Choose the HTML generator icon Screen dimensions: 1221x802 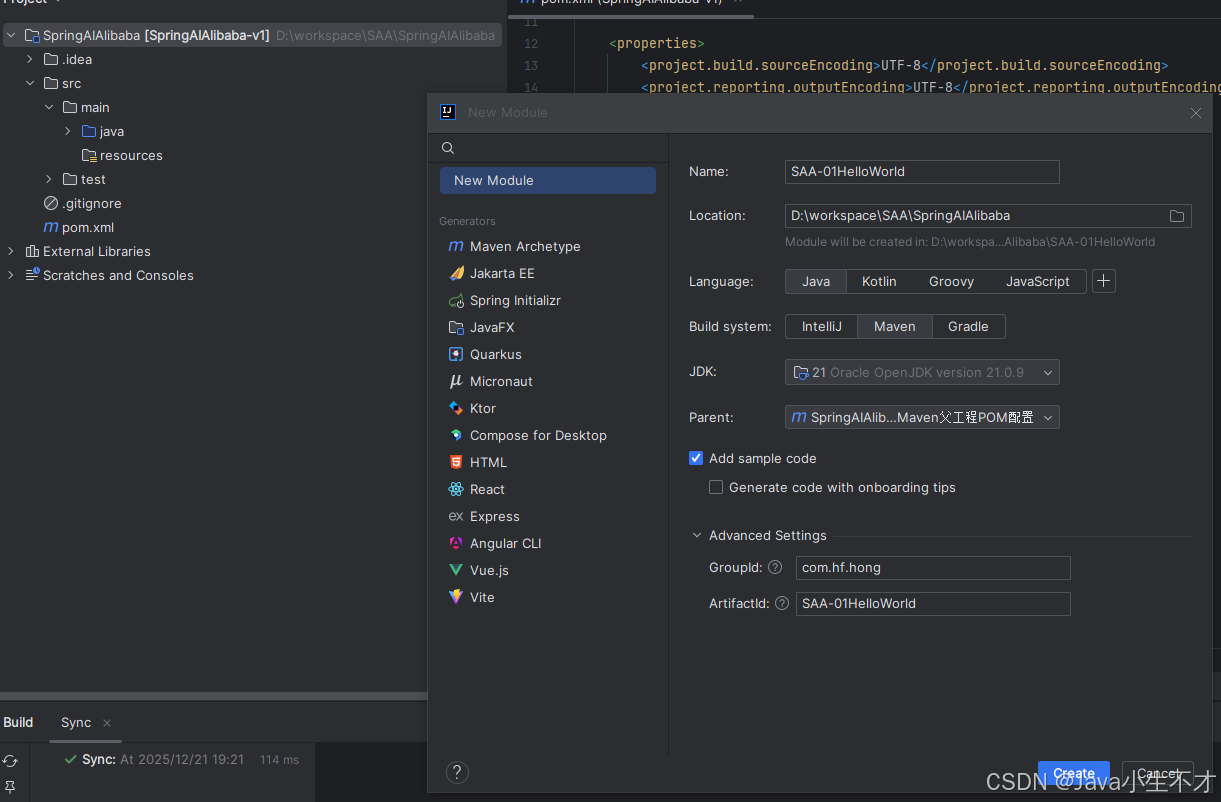pos(456,462)
